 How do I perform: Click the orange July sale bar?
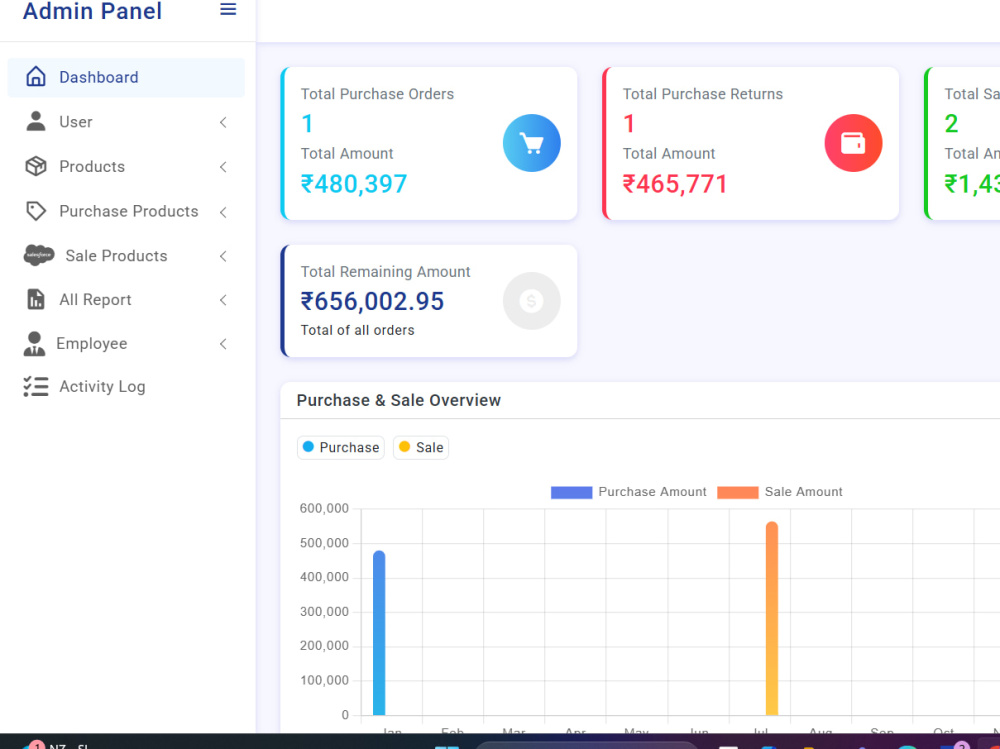772,618
